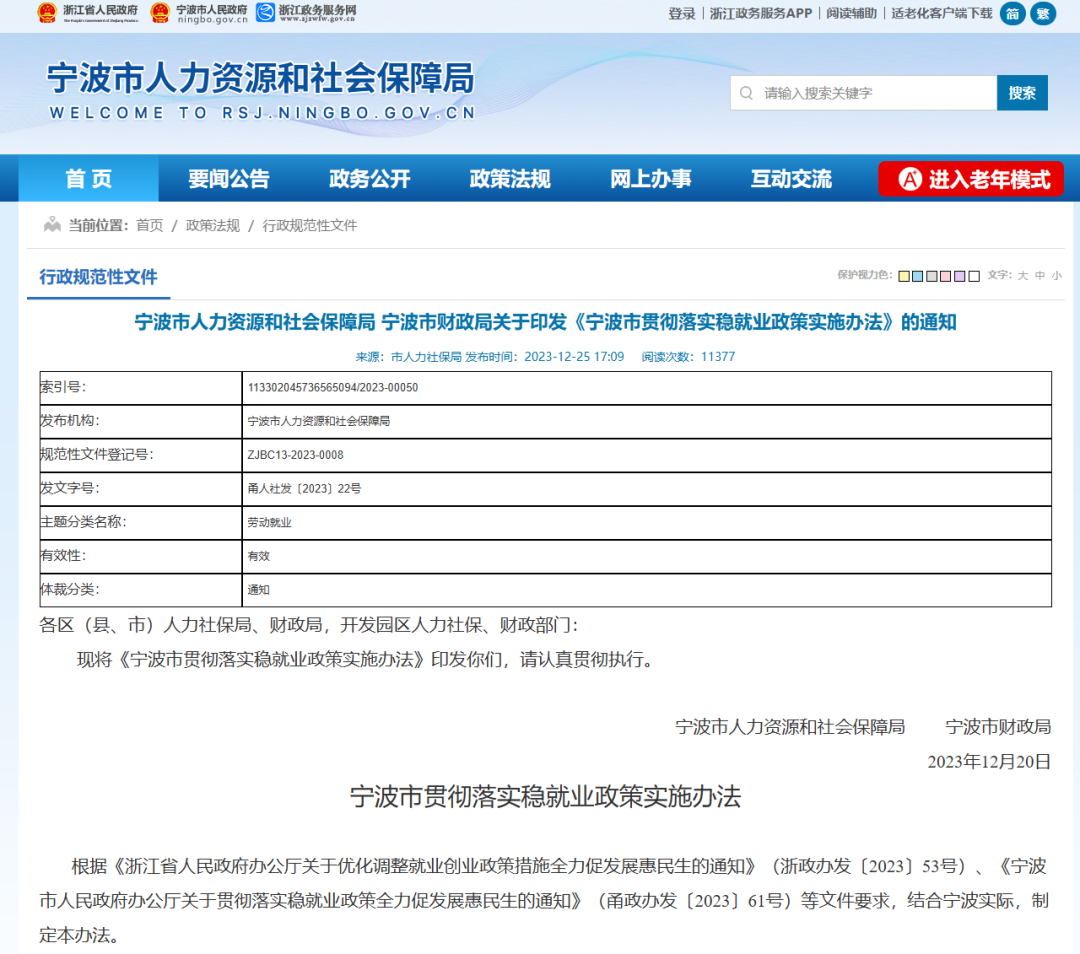Set text size to 中 (medium)
Viewport: 1080px width, 954px height.
coord(1040,276)
